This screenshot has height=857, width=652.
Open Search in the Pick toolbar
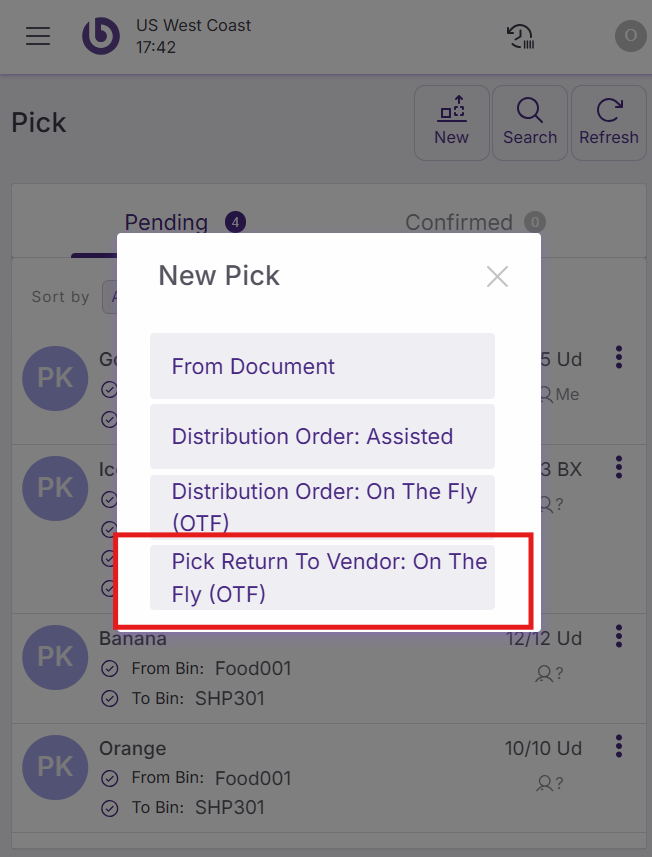(530, 122)
